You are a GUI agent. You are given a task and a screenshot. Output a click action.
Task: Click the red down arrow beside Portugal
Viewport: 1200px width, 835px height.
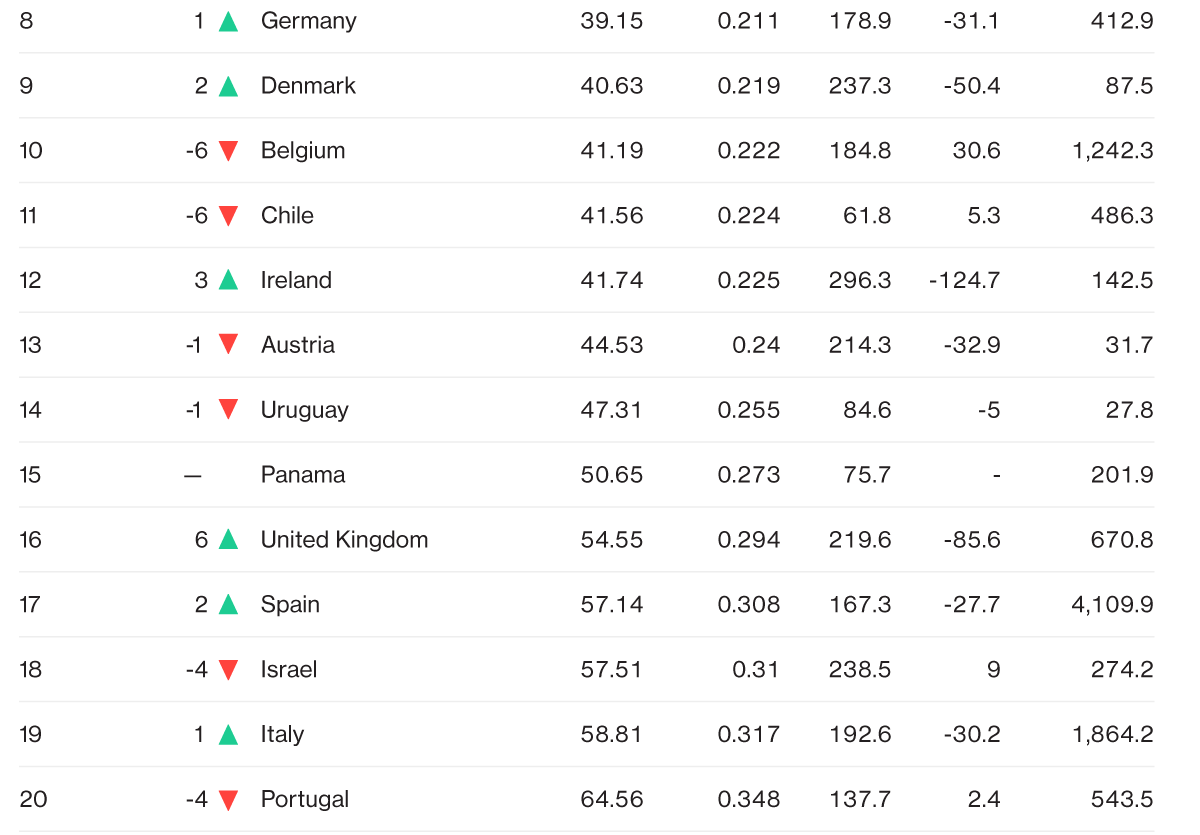[228, 800]
